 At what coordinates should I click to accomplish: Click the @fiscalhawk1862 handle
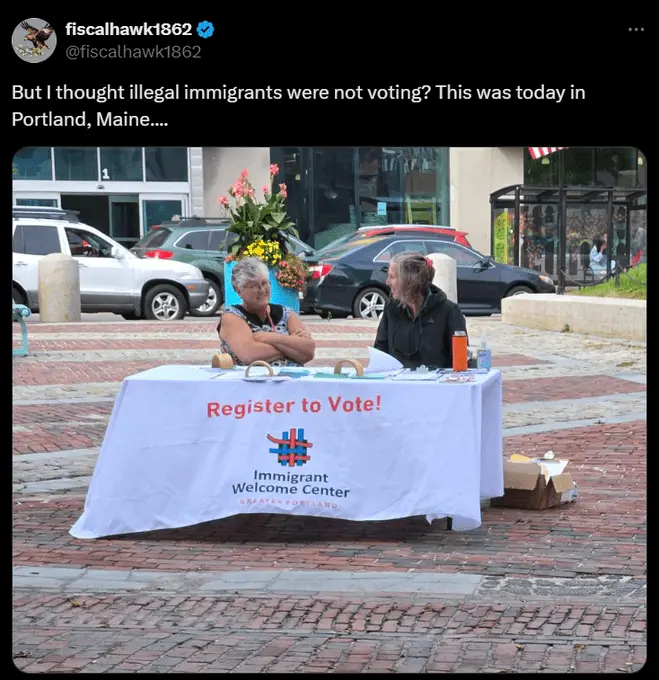coord(134,52)
